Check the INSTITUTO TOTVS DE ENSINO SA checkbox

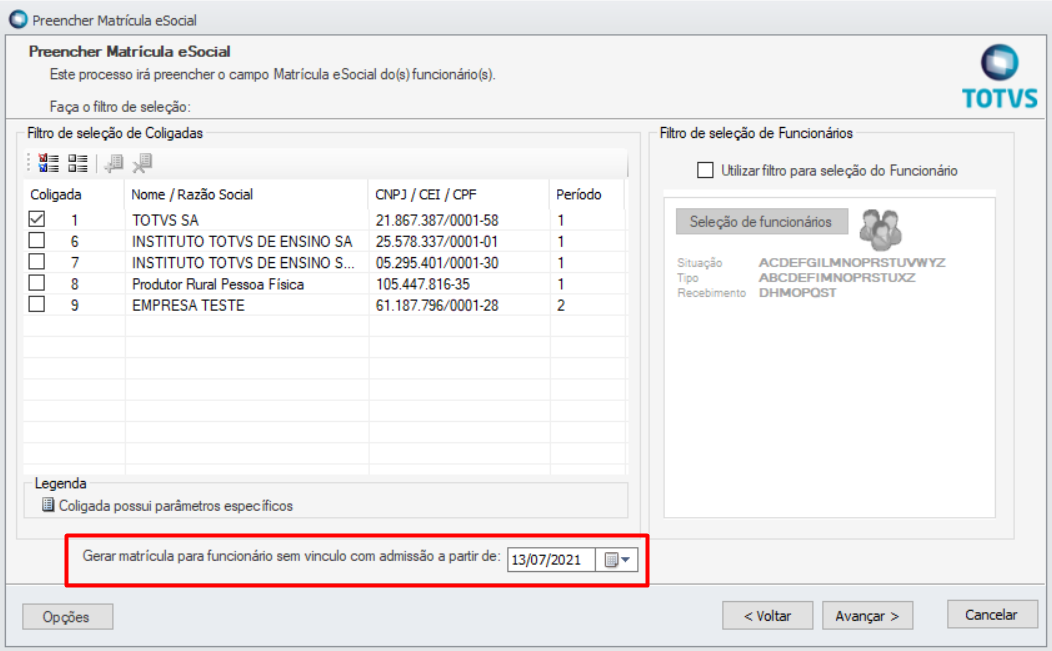[37, 240]
